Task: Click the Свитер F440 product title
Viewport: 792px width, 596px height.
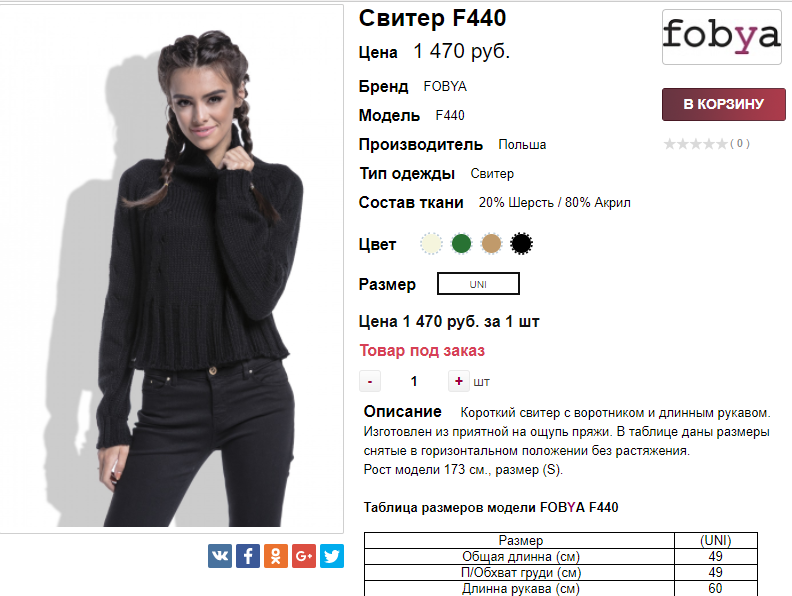Action: (432, 19)
